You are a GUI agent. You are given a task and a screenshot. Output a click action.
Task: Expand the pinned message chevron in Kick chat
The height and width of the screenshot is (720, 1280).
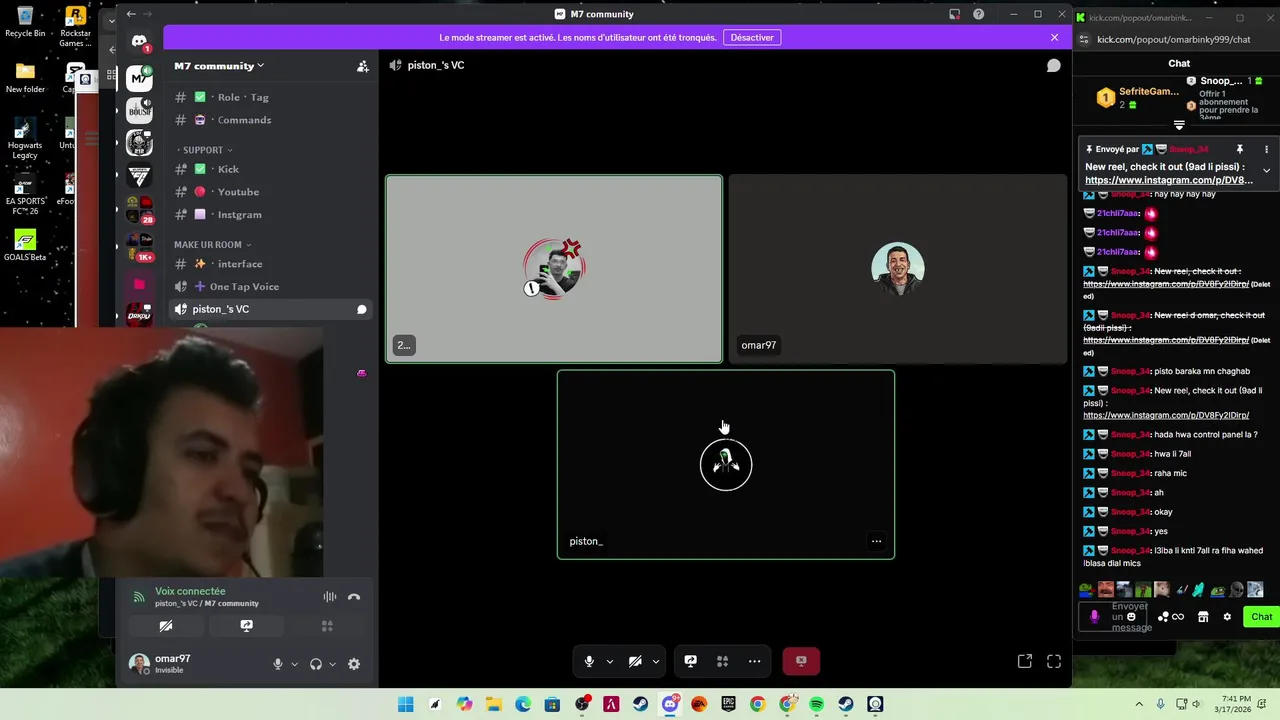(x=1266, y=170)
